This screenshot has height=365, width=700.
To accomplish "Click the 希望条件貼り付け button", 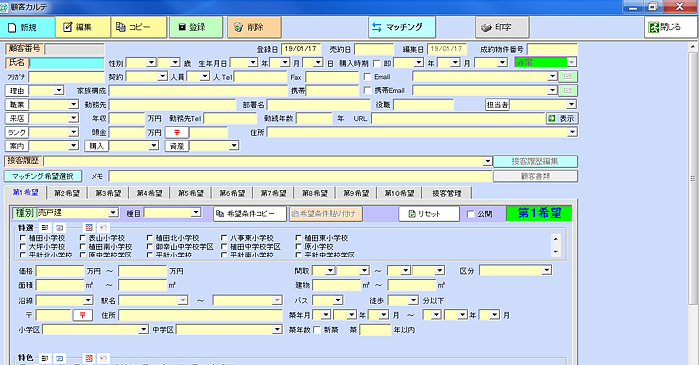I will point(325,214).
